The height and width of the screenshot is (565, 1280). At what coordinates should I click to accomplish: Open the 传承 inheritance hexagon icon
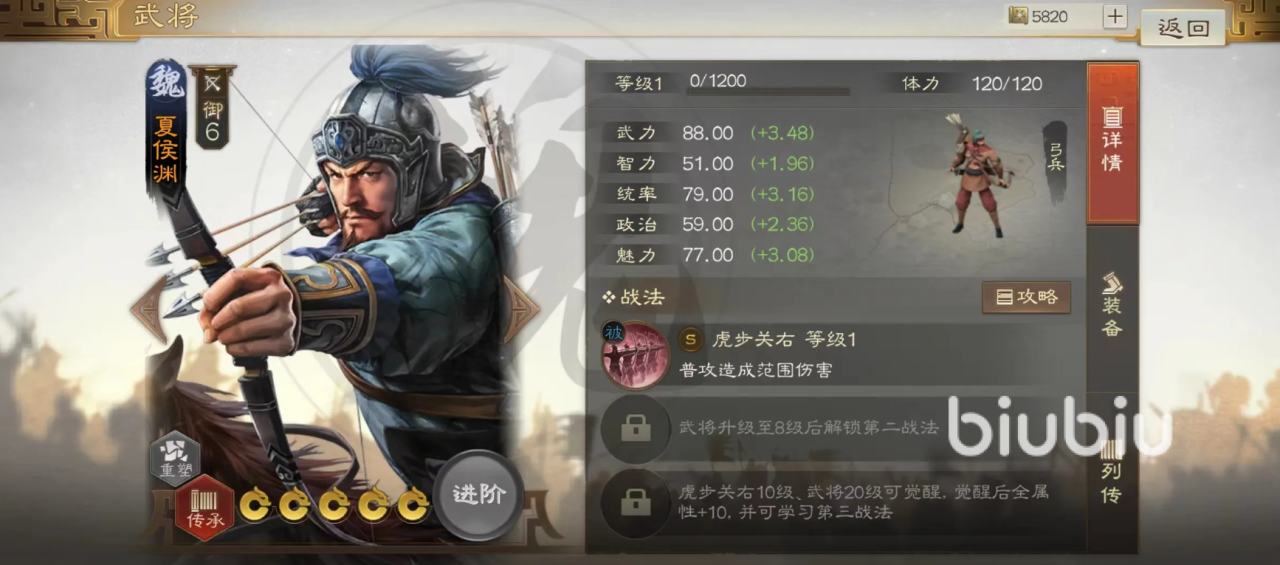[205, 511]
